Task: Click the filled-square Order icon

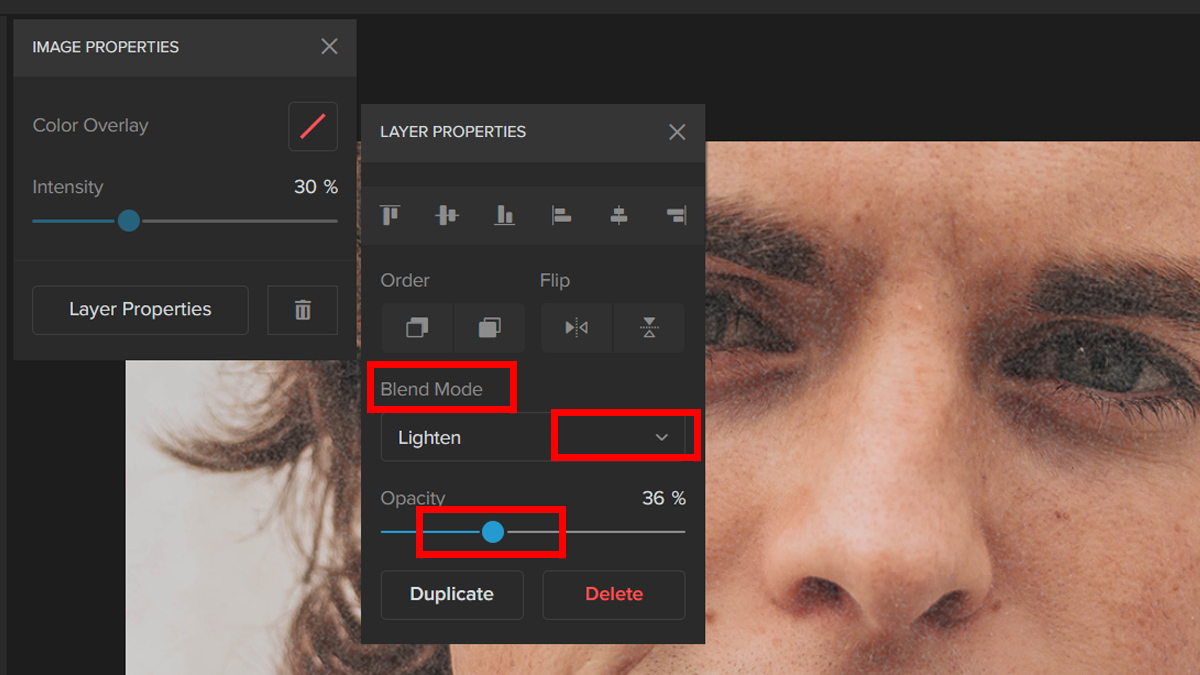Action: 489,328
